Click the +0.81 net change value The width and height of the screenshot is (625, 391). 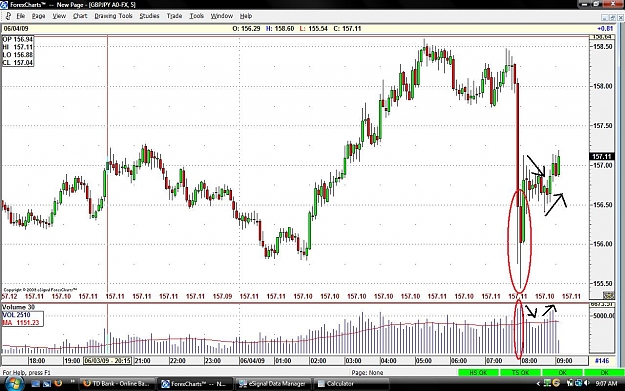tap(605, 29)
